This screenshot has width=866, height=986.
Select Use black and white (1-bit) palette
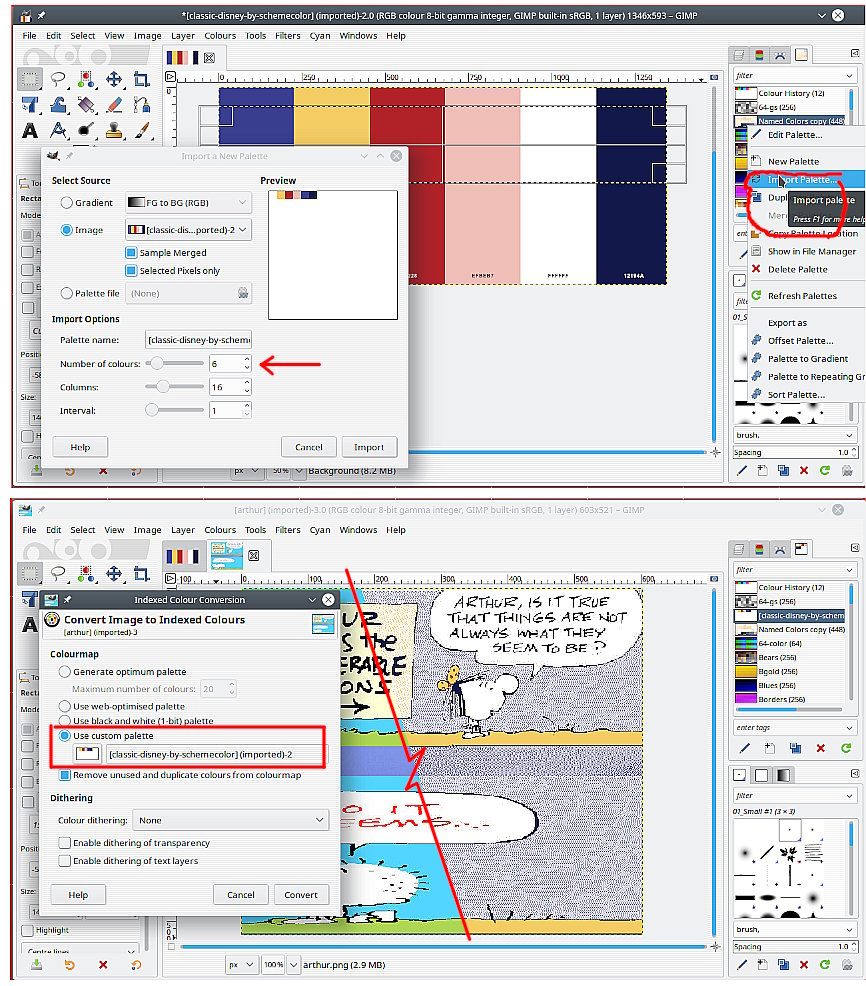tap(64, 721)
